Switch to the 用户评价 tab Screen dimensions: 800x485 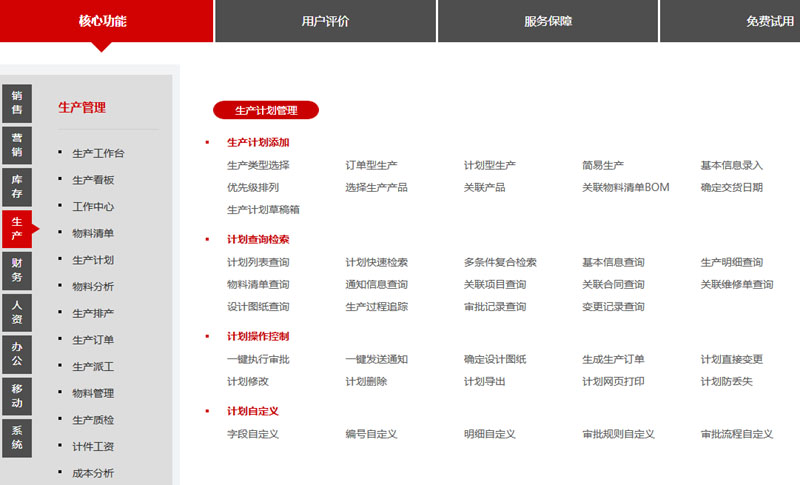pos(325,21)
